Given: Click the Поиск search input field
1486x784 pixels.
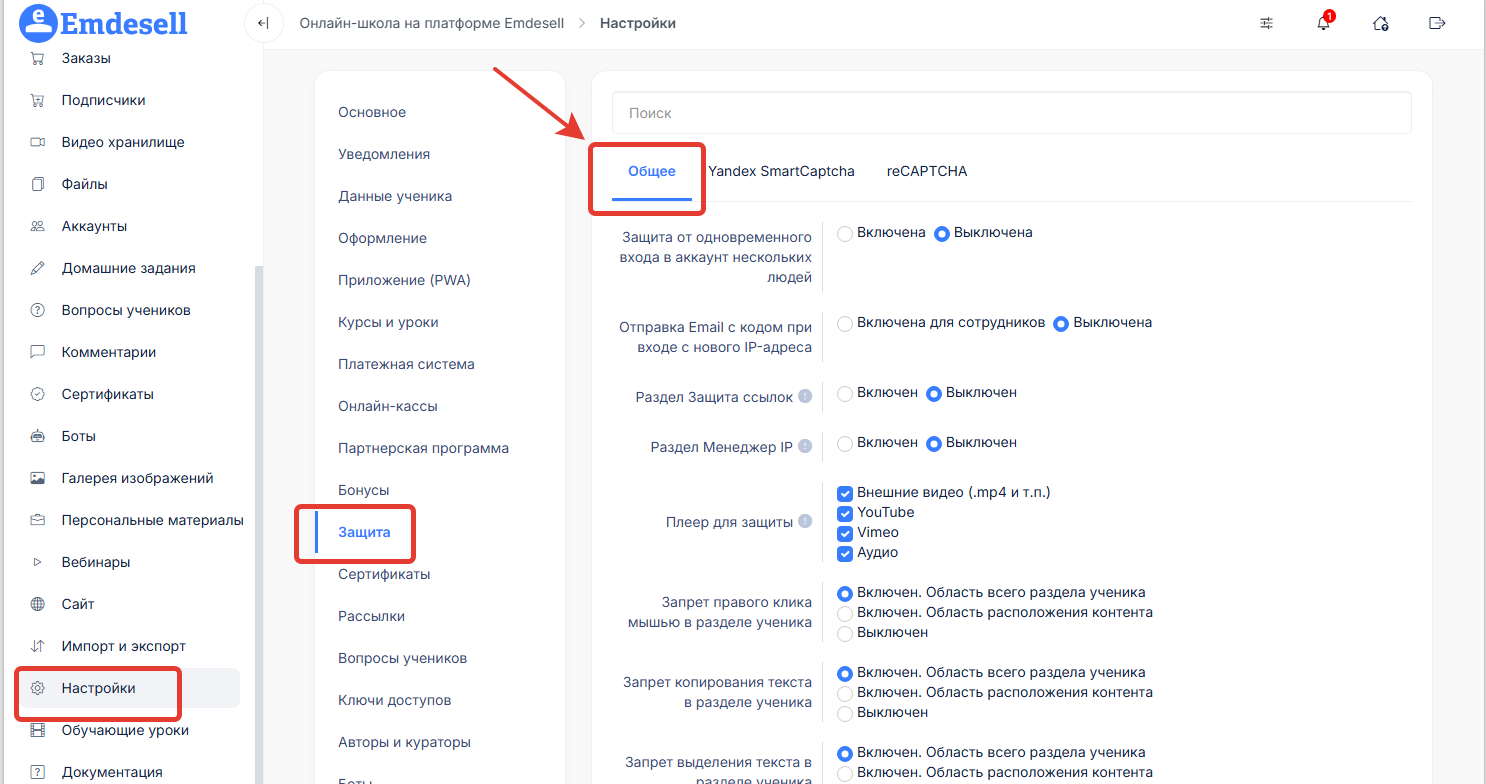Looking at the screenshot, I should [x=1011, y=113].
